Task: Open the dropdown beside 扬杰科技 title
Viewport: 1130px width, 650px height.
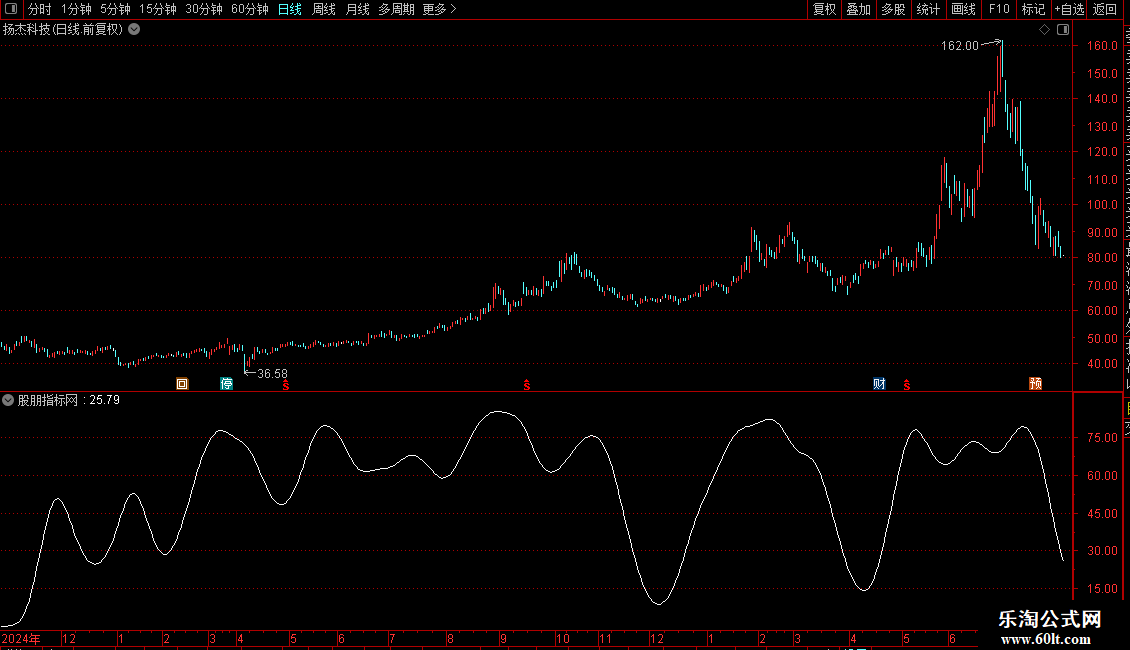Action: [134, 30]
